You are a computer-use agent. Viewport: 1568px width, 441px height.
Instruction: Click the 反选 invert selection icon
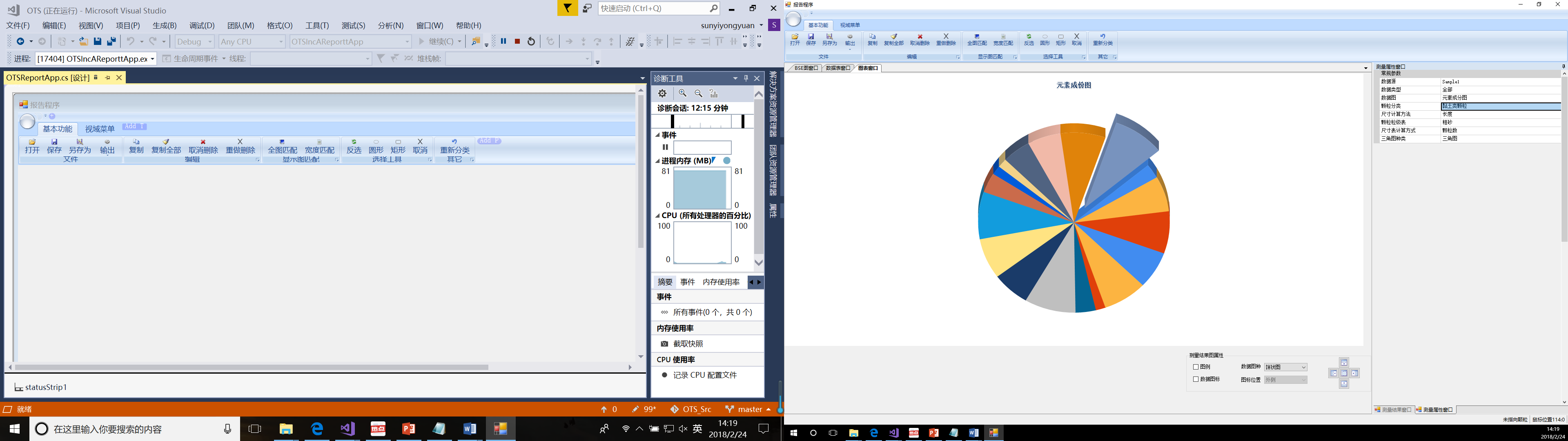pos(1029,37)
